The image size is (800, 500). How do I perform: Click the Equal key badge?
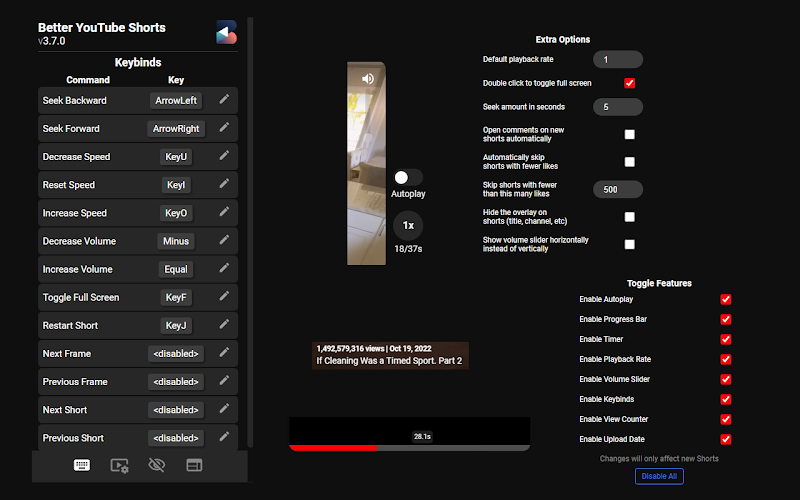176,269
